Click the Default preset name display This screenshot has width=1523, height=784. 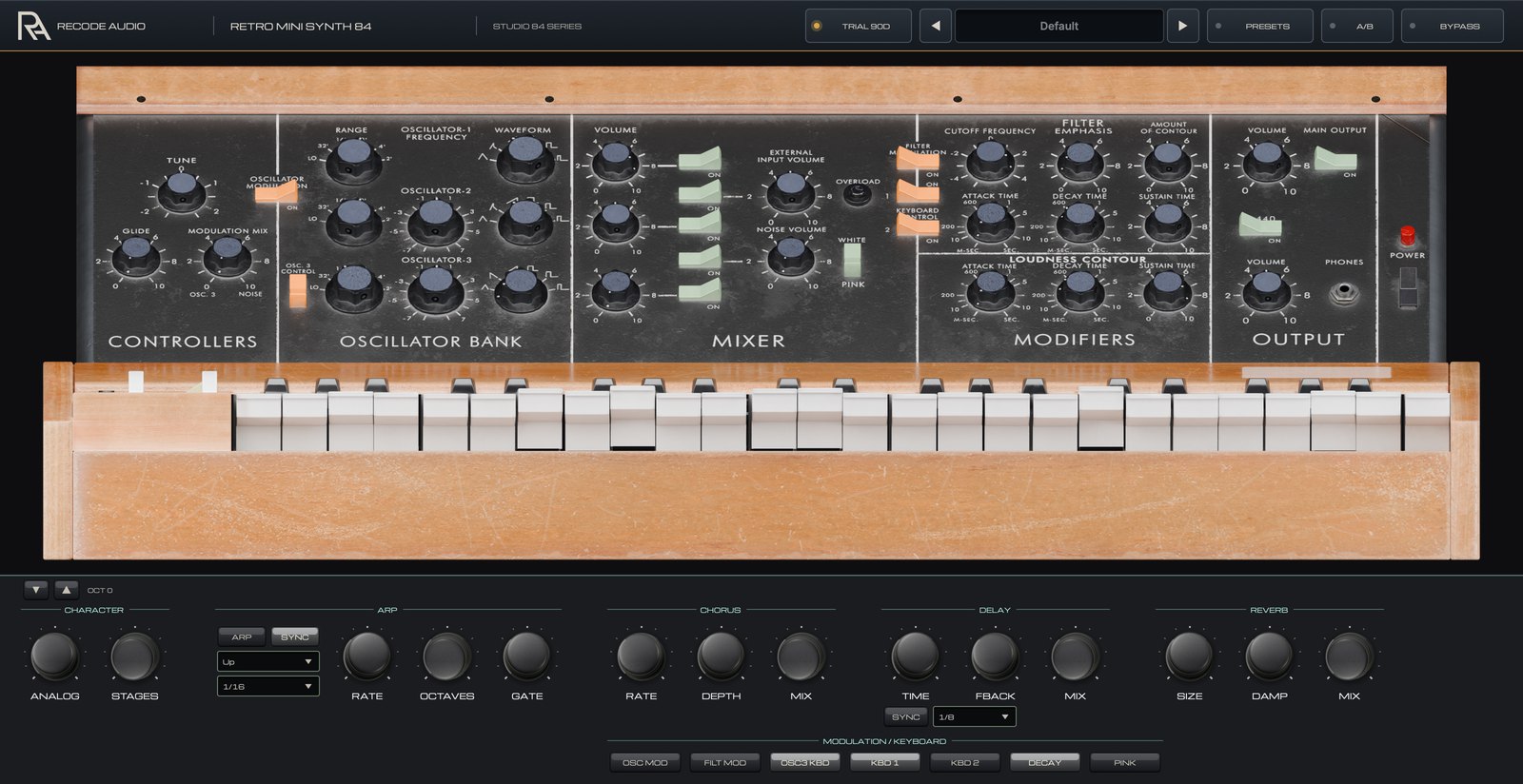(1059, 26)
